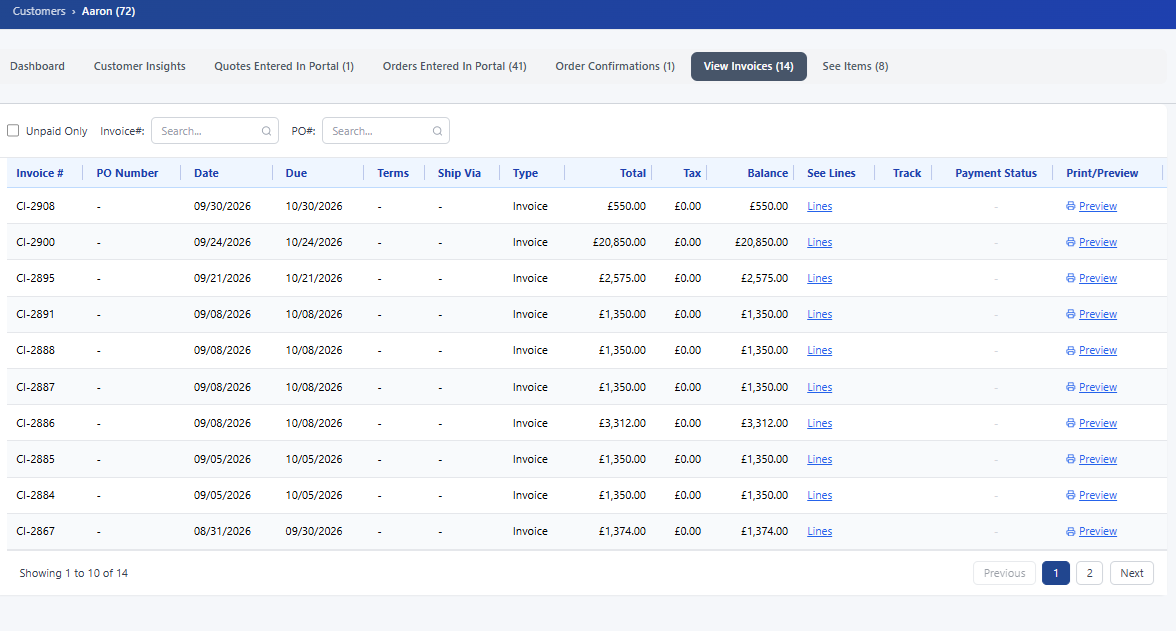This screenshot has width=1176, height=631.
Task: Sort by Date column header
Action: 206,173
